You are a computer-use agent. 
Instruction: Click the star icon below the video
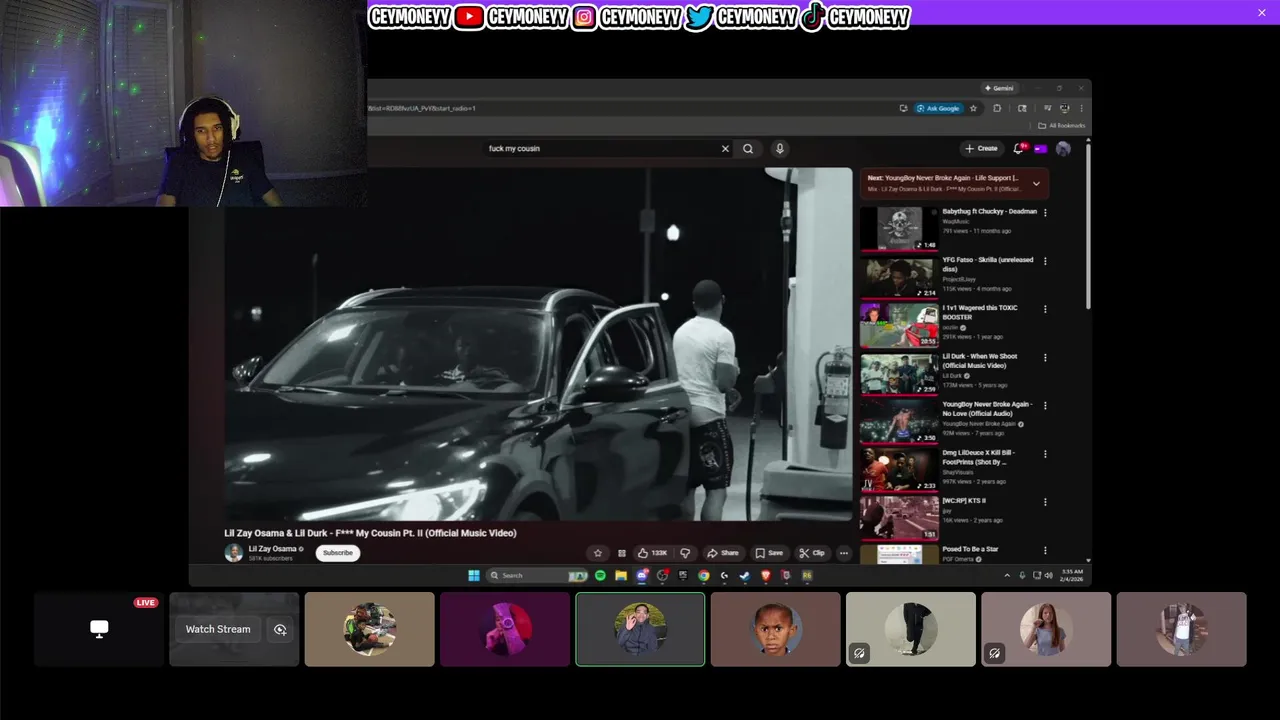pyautogui.click(x=598, y=553)
